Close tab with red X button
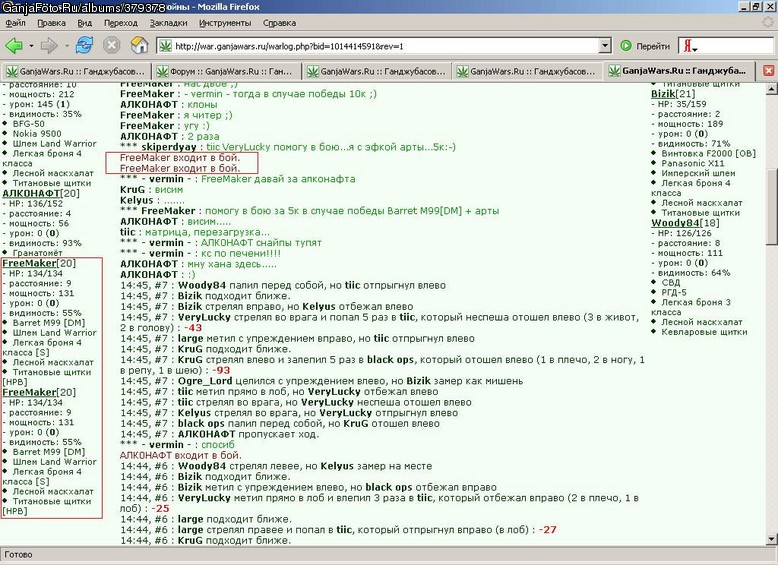The image size is (778, 565). tap(769, 71)
